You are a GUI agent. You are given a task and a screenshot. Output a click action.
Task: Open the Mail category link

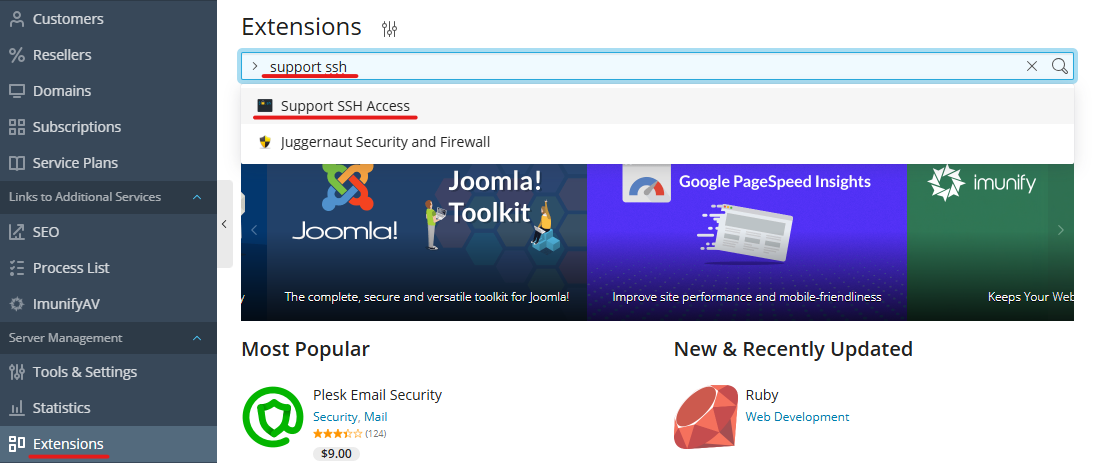click(375, 417)
